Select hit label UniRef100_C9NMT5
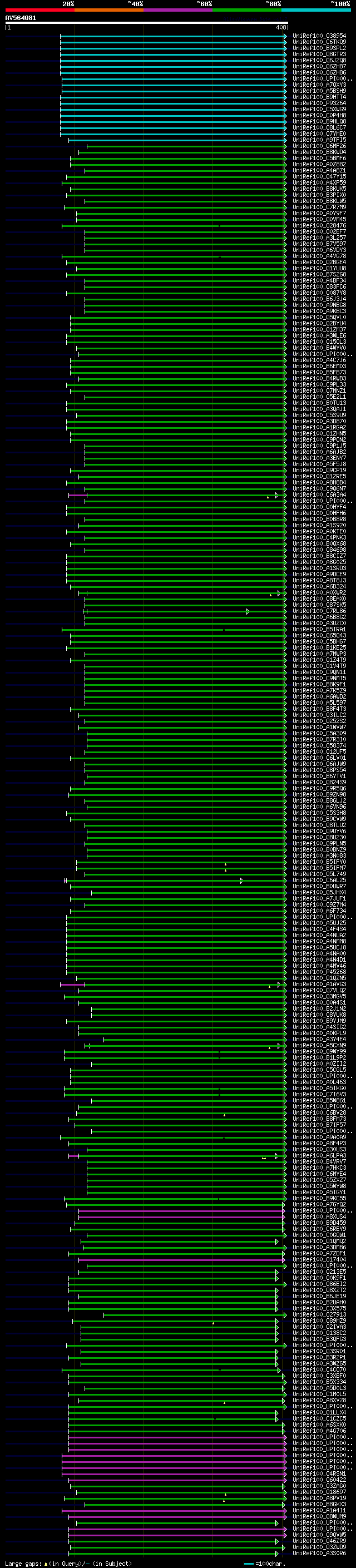Viewport: 356px width, 1568px height. coord(319,678)
